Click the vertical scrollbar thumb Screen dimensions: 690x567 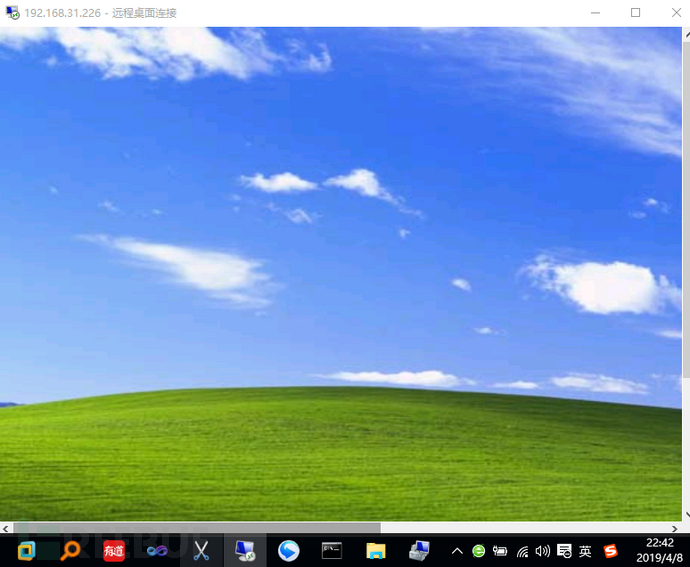coord(686,210)
